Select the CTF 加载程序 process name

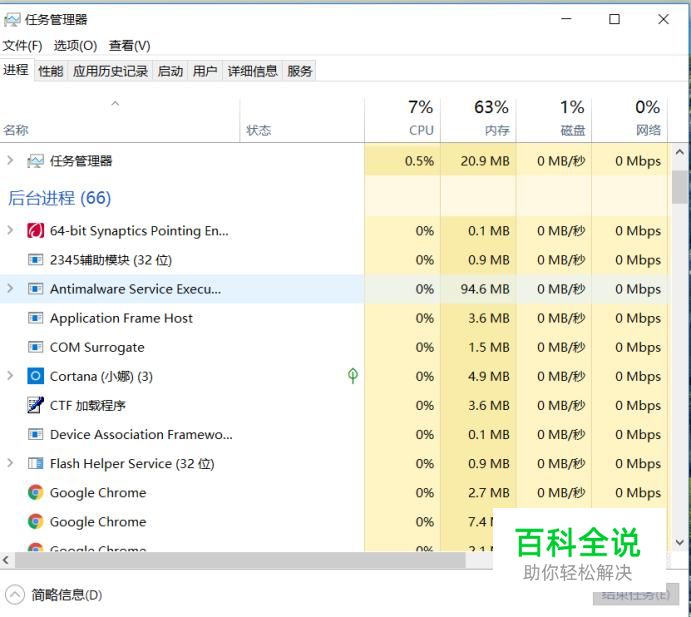(x=88, y=405)
